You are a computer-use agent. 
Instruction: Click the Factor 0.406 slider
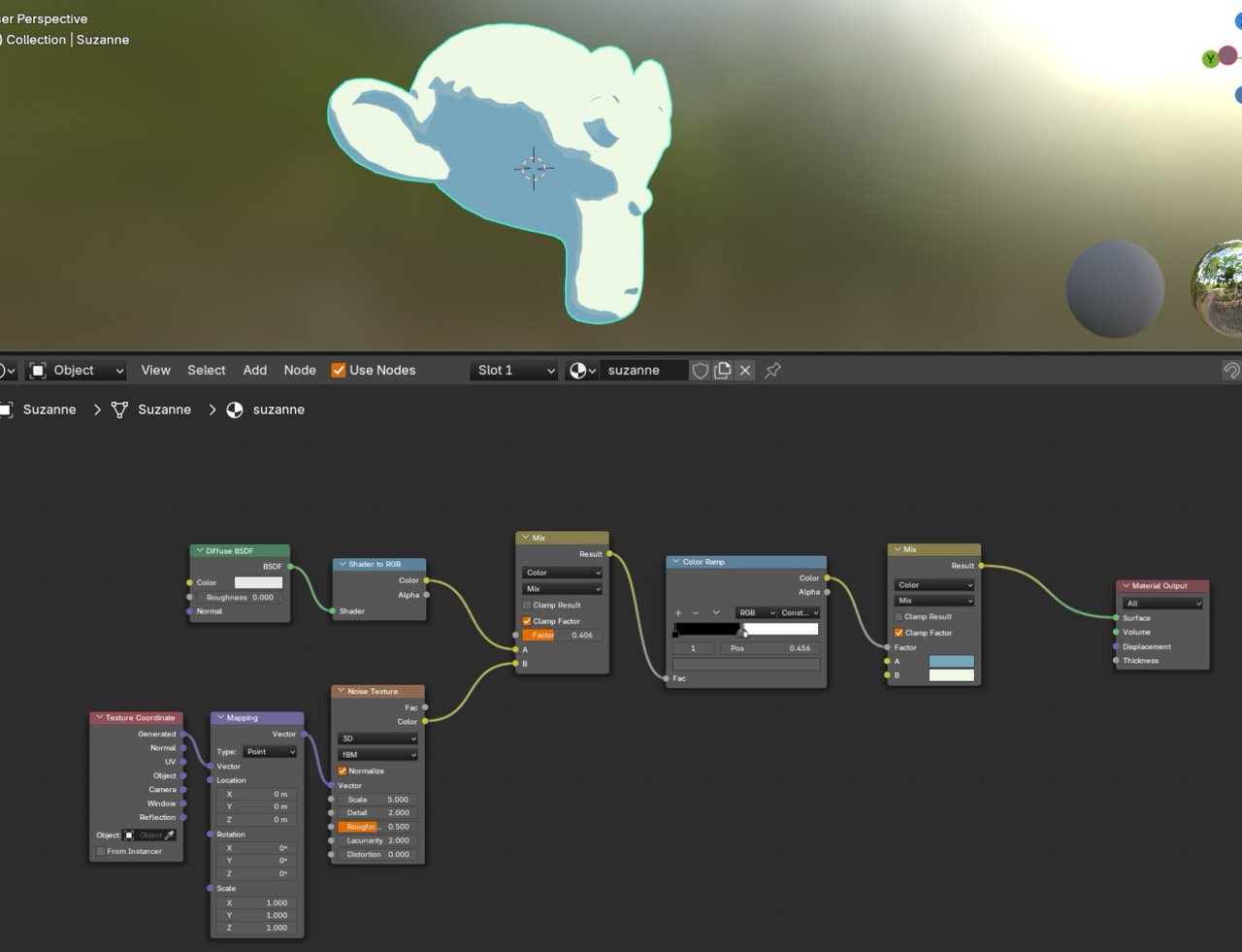(x=563, y=635)
